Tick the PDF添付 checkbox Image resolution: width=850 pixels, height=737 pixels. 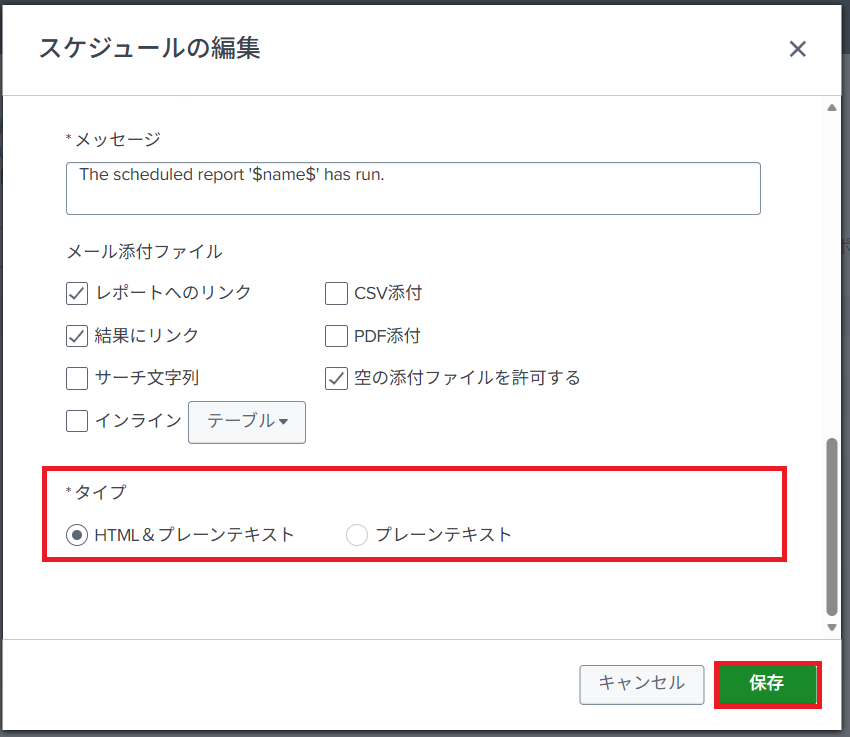click(x=336, y=336)
